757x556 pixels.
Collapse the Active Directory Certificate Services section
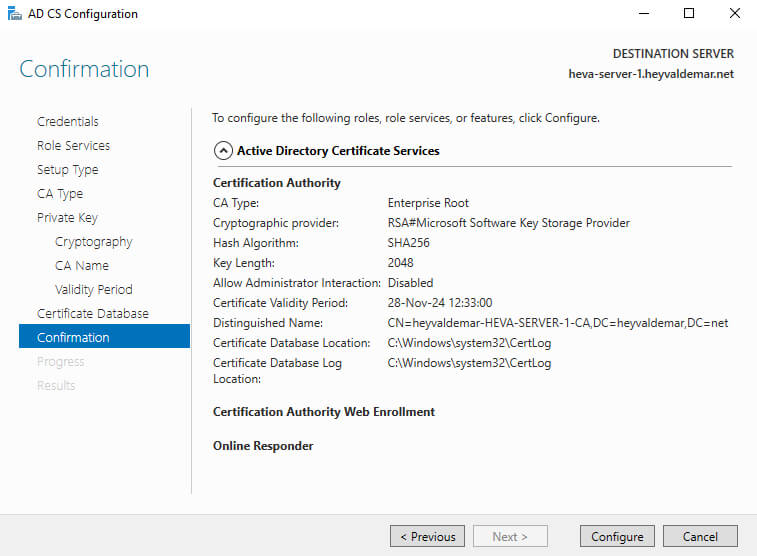(x=223, y=151)
